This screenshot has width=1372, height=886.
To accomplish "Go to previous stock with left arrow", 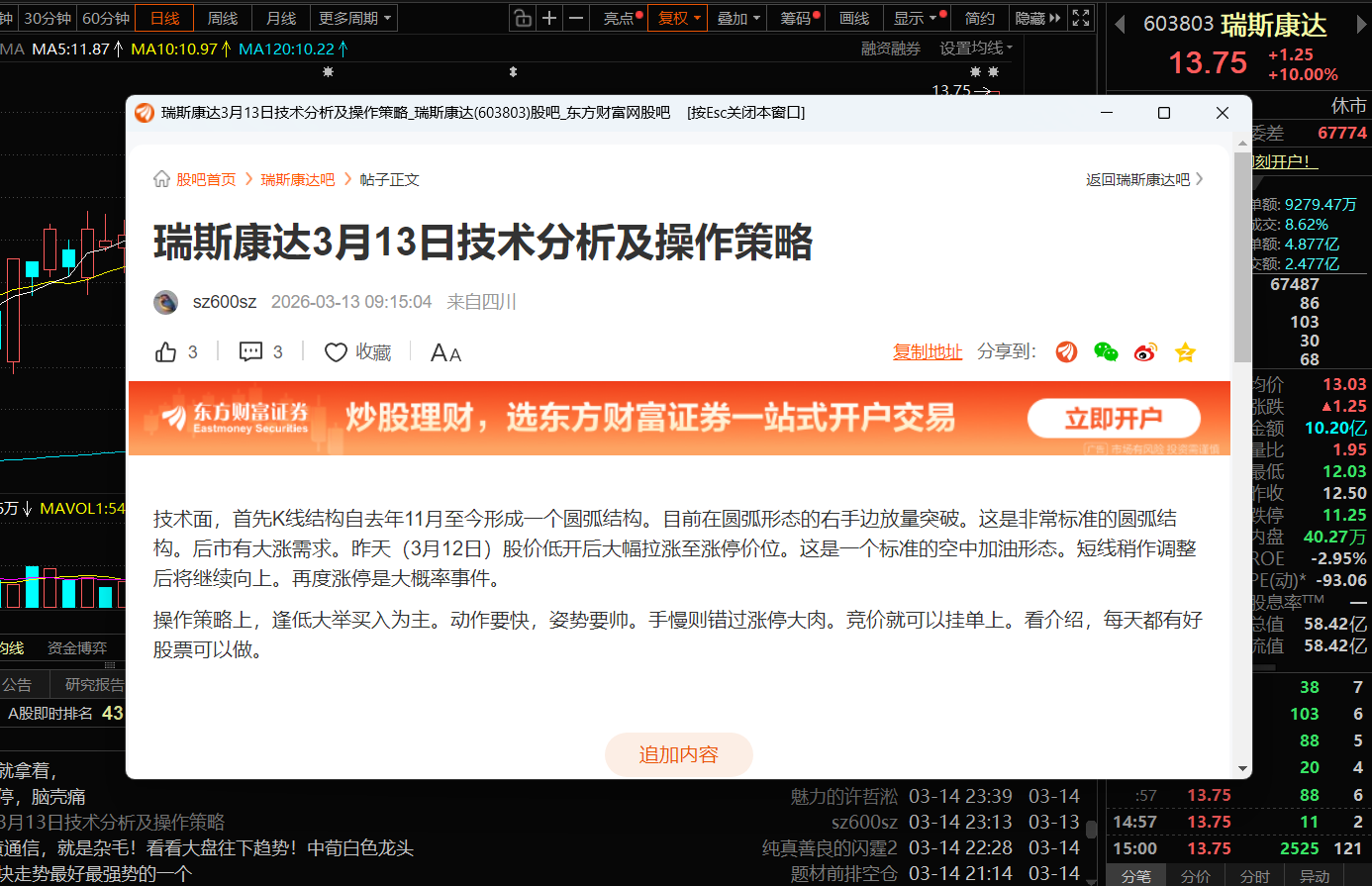I will pos(1120,24).
